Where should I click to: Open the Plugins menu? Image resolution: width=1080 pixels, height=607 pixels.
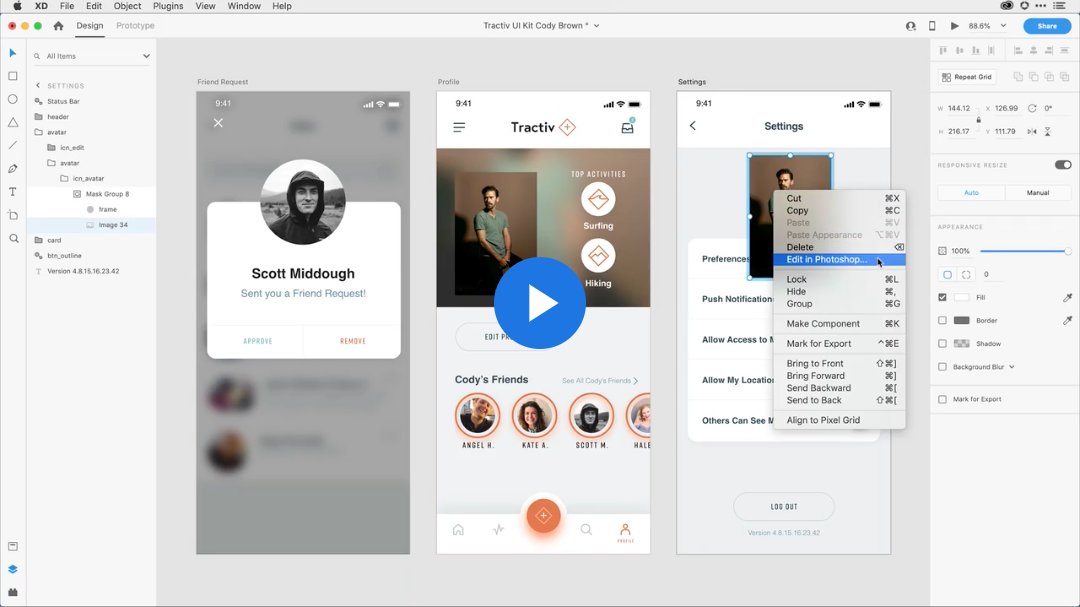click(x=167, y=6)
